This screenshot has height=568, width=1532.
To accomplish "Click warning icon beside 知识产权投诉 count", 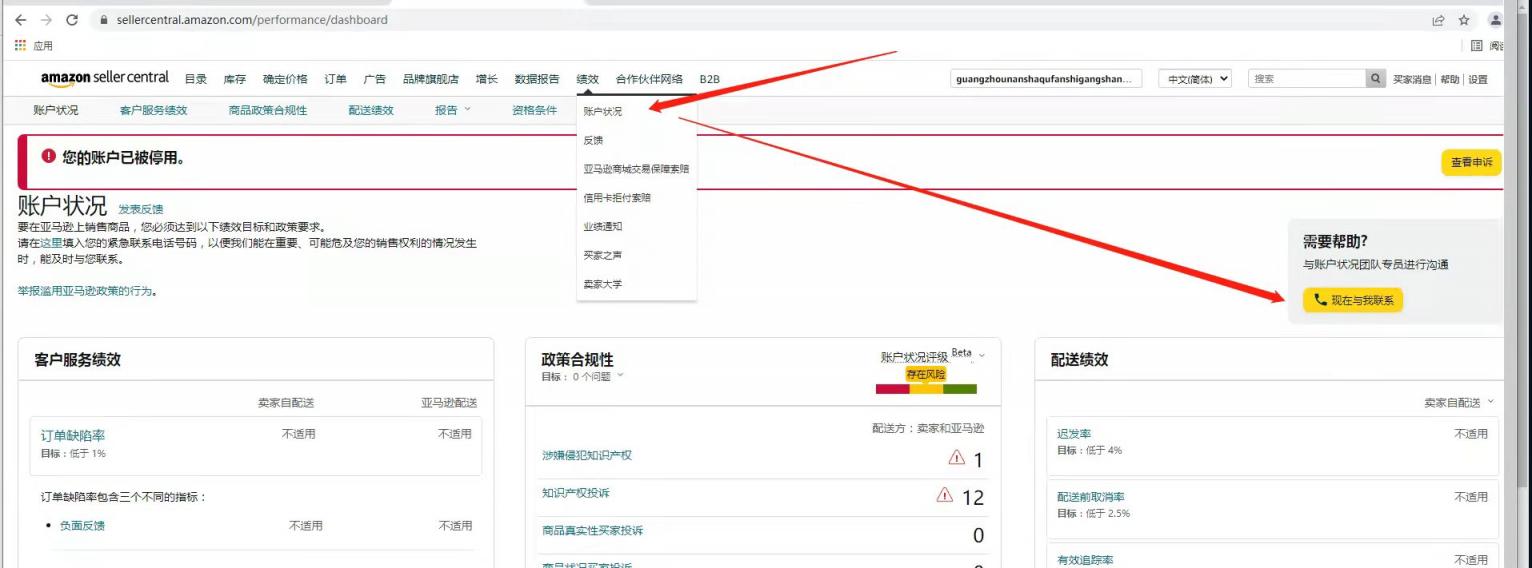I will tap(945, 494).
